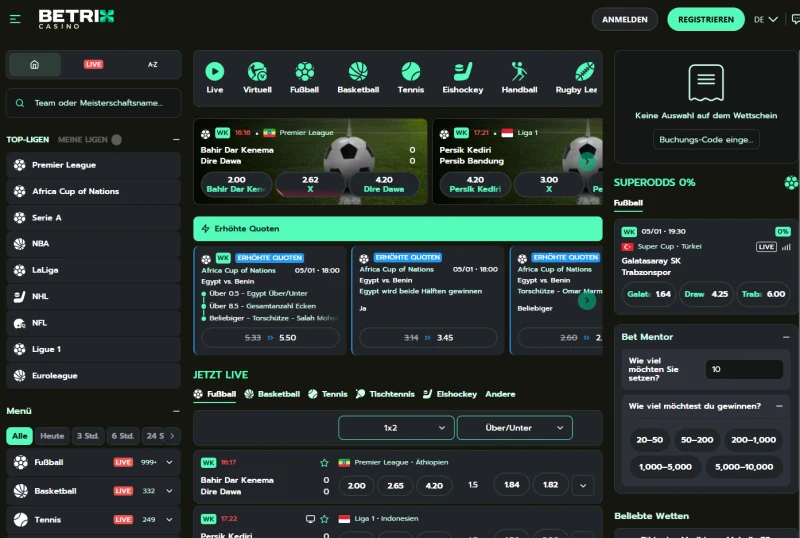800x538 pixels.
Task: Open the 1x2 market dropdown
Action: (x=396, y=428)
